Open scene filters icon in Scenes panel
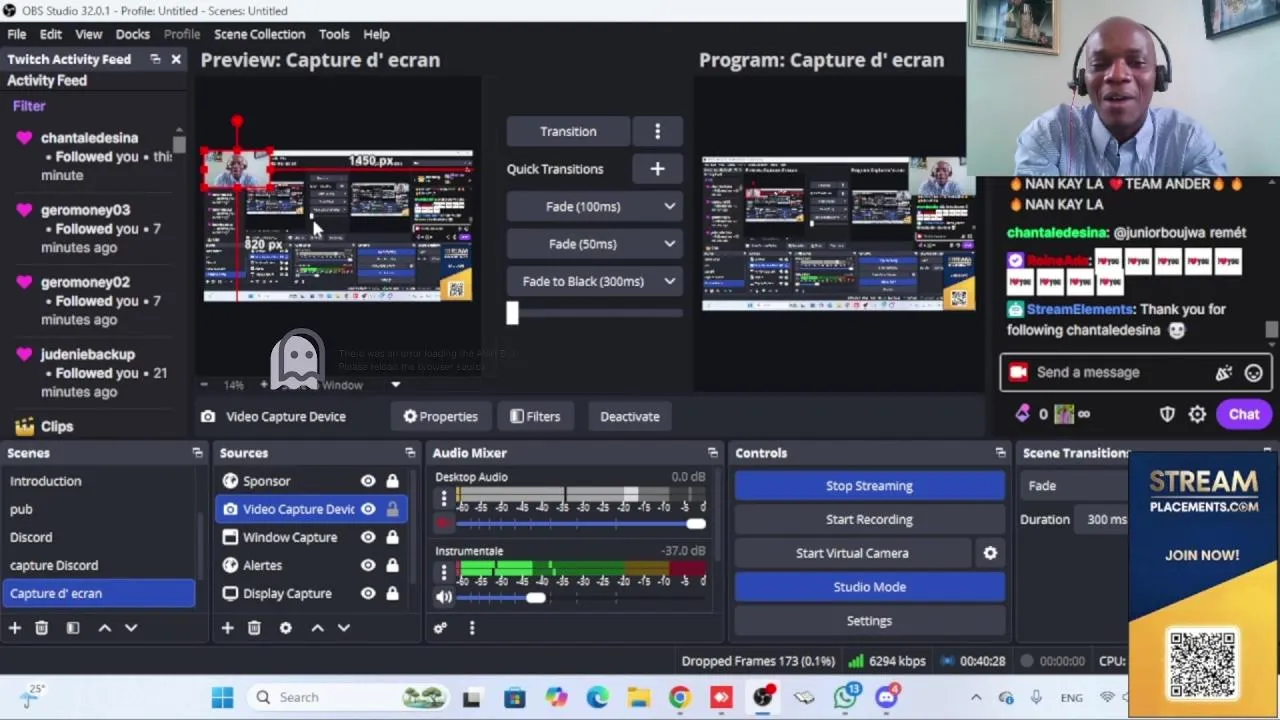Screen dimensions: 1280x720 point(73,628)
